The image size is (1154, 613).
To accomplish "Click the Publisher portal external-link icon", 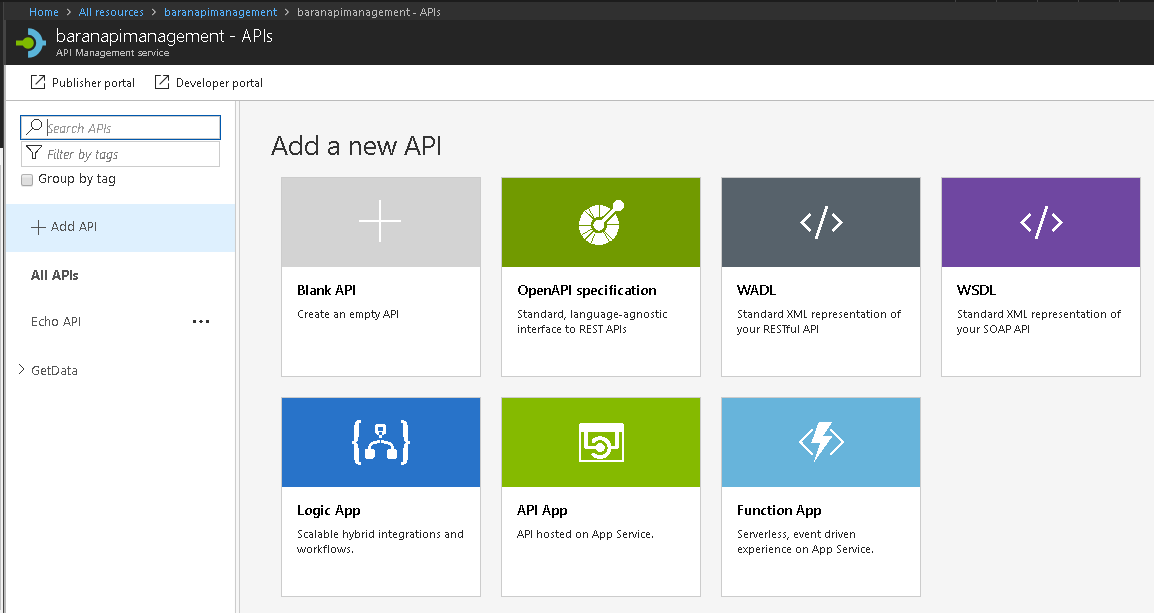I will pos(38,82).
